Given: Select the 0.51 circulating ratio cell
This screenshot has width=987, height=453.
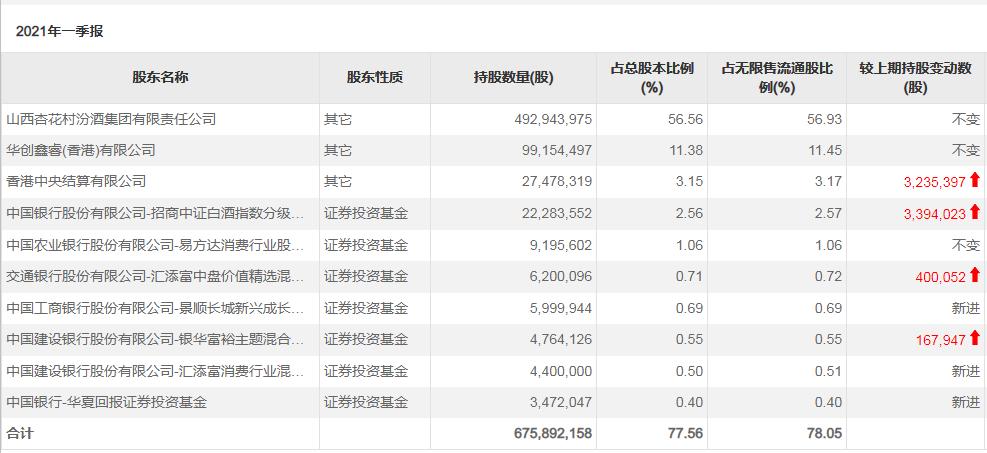Looking at the screenshot, I should click(x=828, y=371).
